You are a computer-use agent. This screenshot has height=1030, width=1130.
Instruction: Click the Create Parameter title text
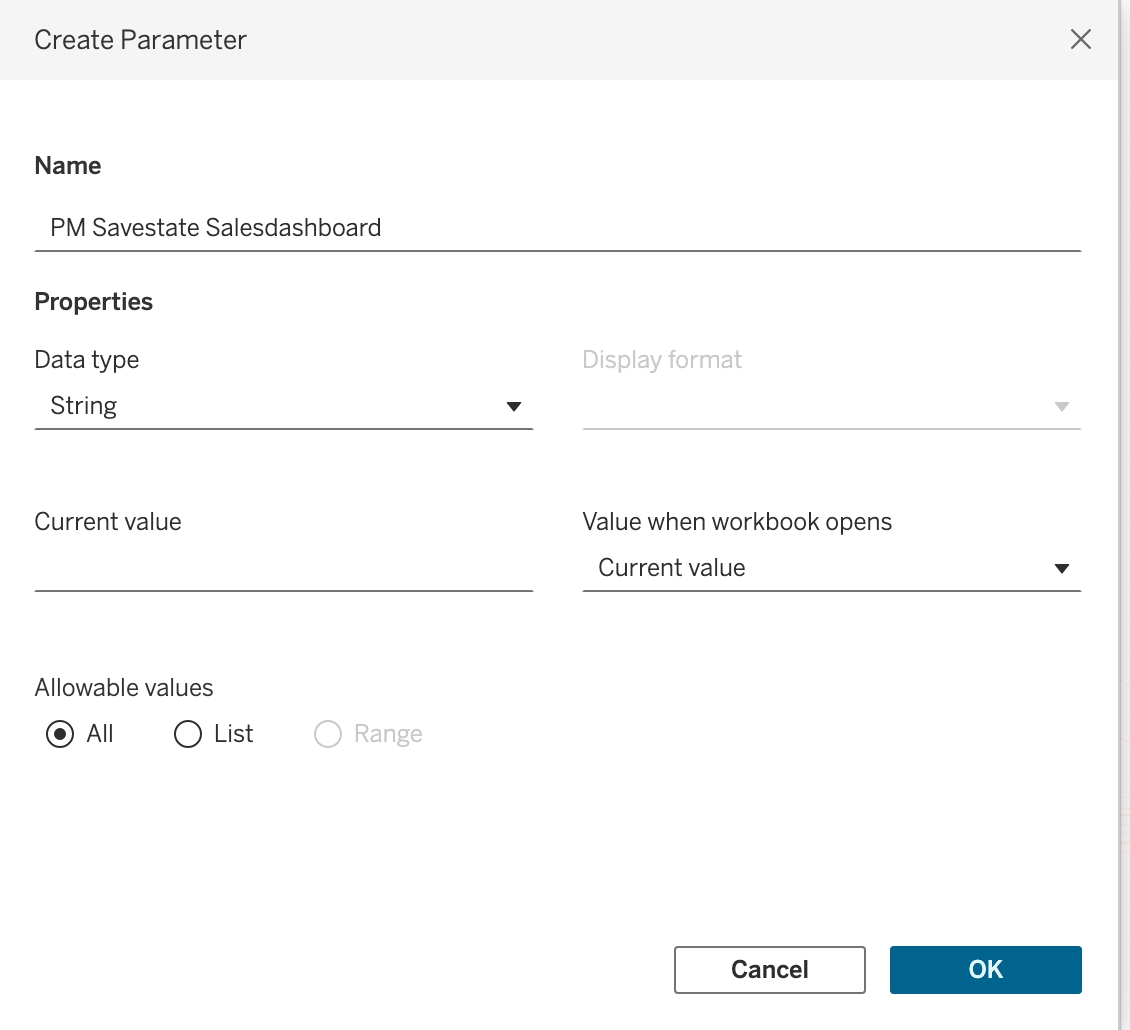[x=140, y=40]
